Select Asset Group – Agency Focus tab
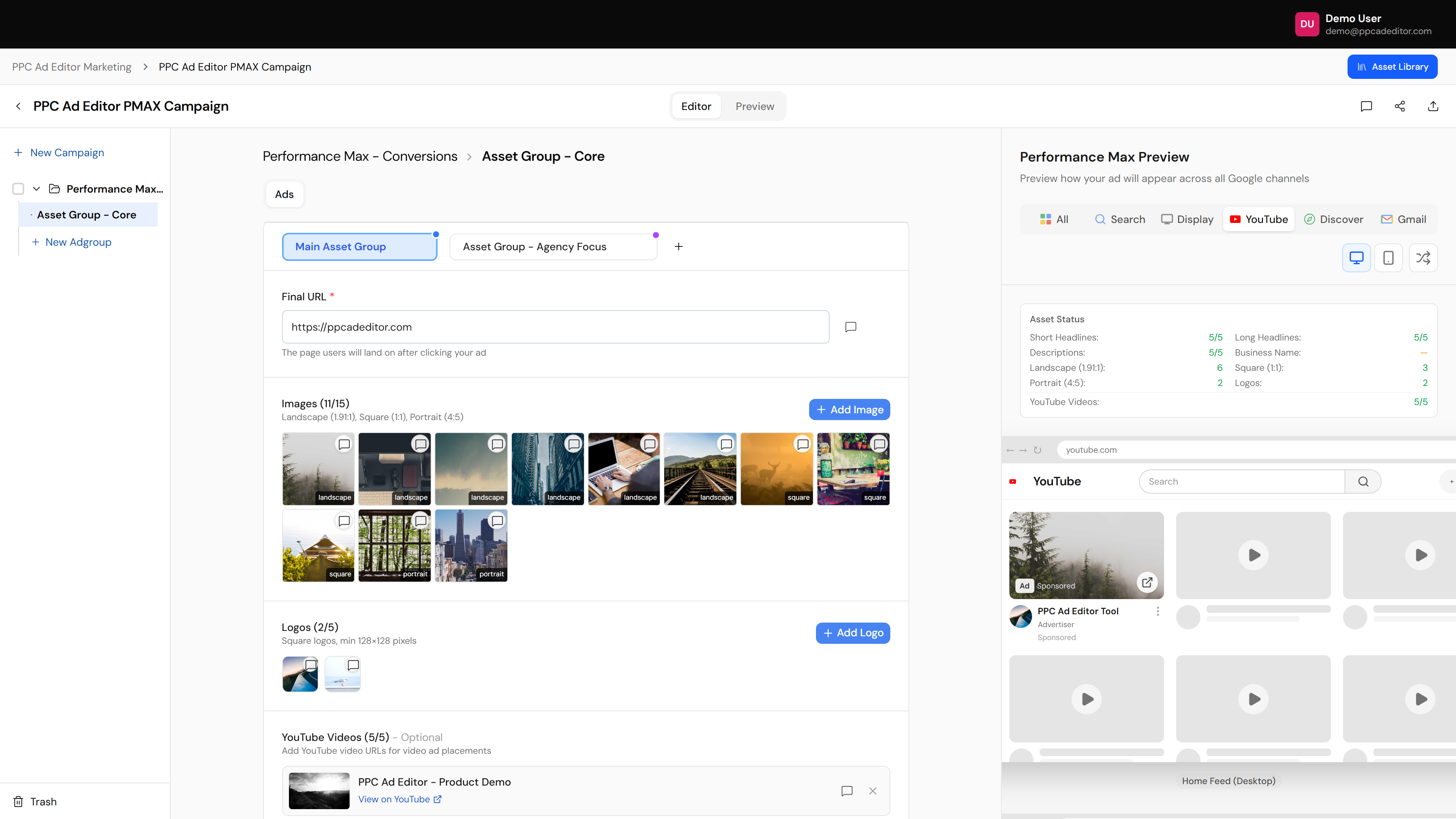 coord(553,247)
